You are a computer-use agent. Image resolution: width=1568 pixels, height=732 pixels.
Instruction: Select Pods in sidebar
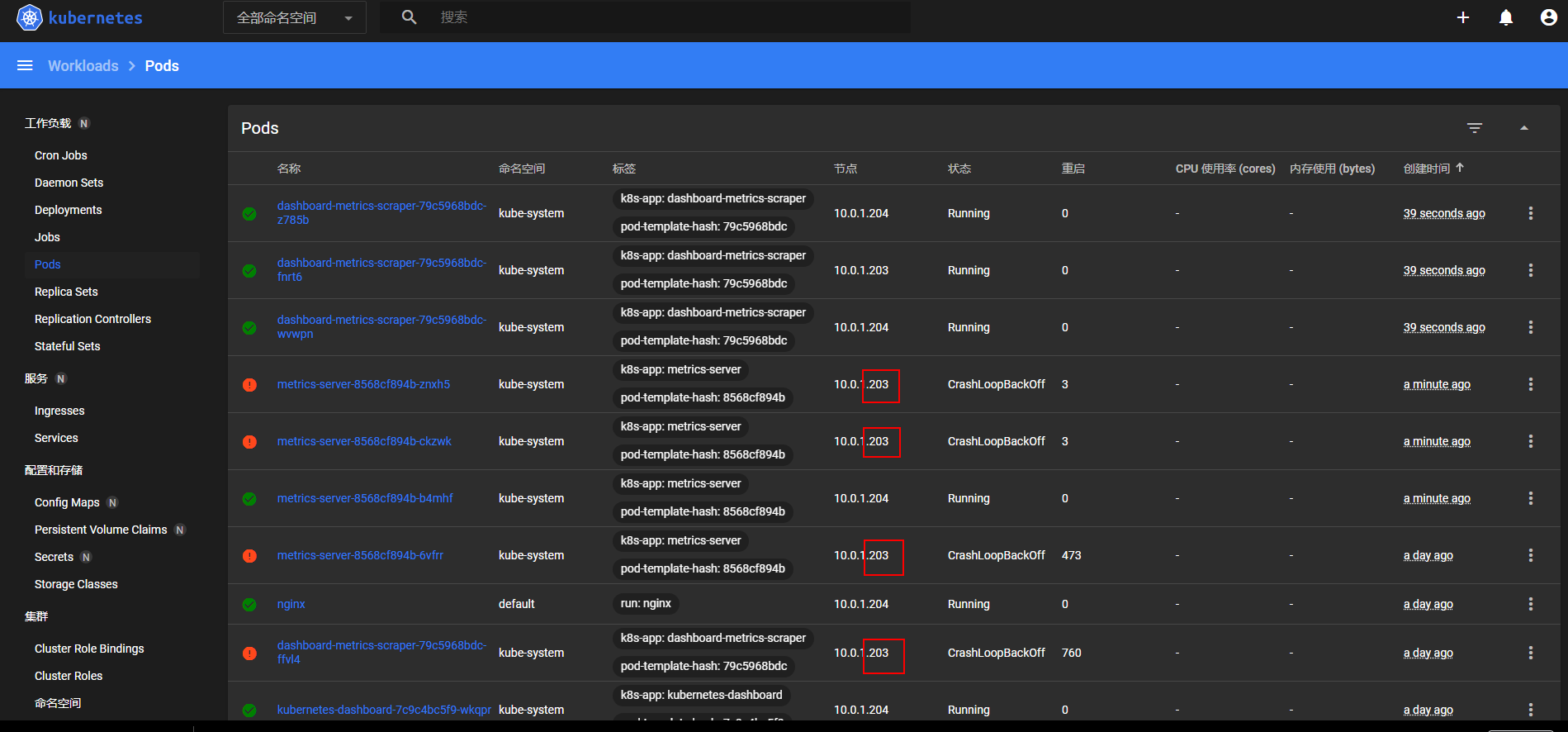point(48,264)
